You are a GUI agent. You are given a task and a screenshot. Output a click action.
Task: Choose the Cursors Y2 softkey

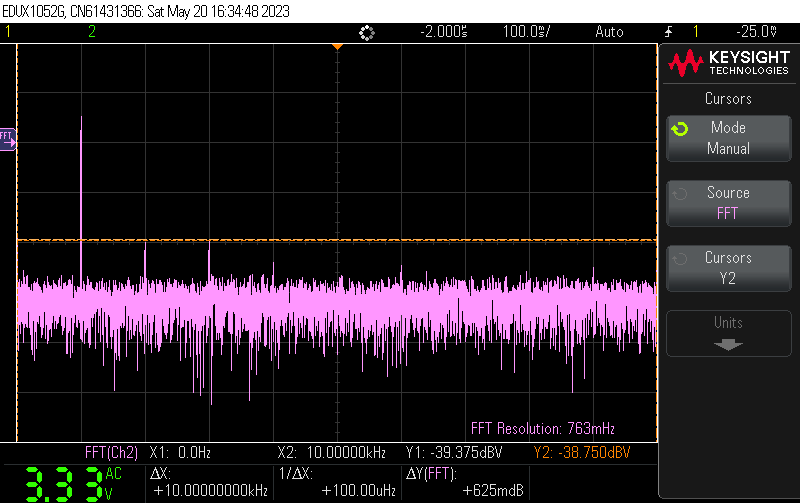[x=729, y=268]
